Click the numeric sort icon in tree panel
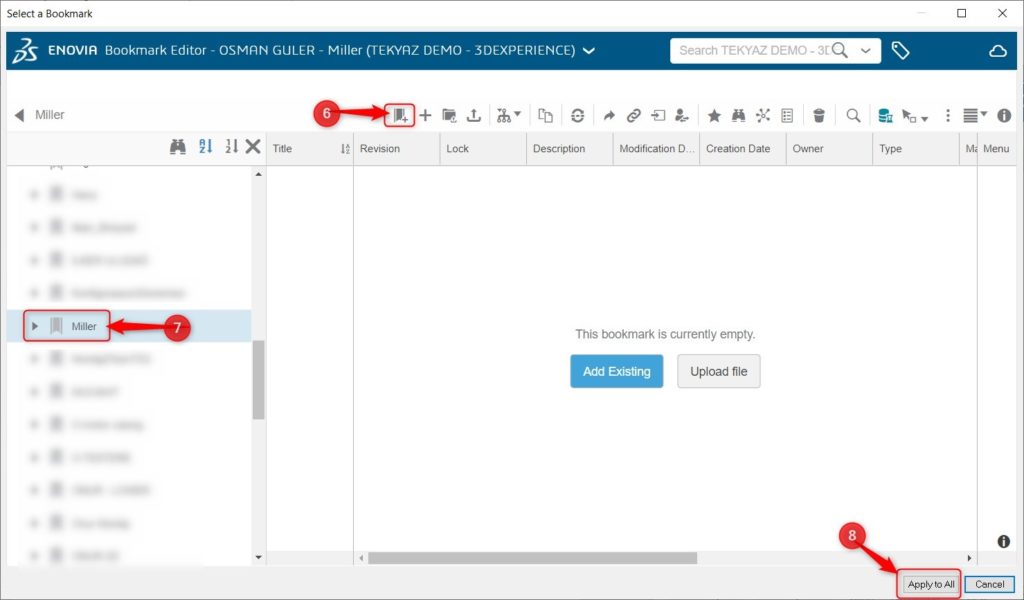Screen dimensions: 1024x600 click(x=231, y=146)
